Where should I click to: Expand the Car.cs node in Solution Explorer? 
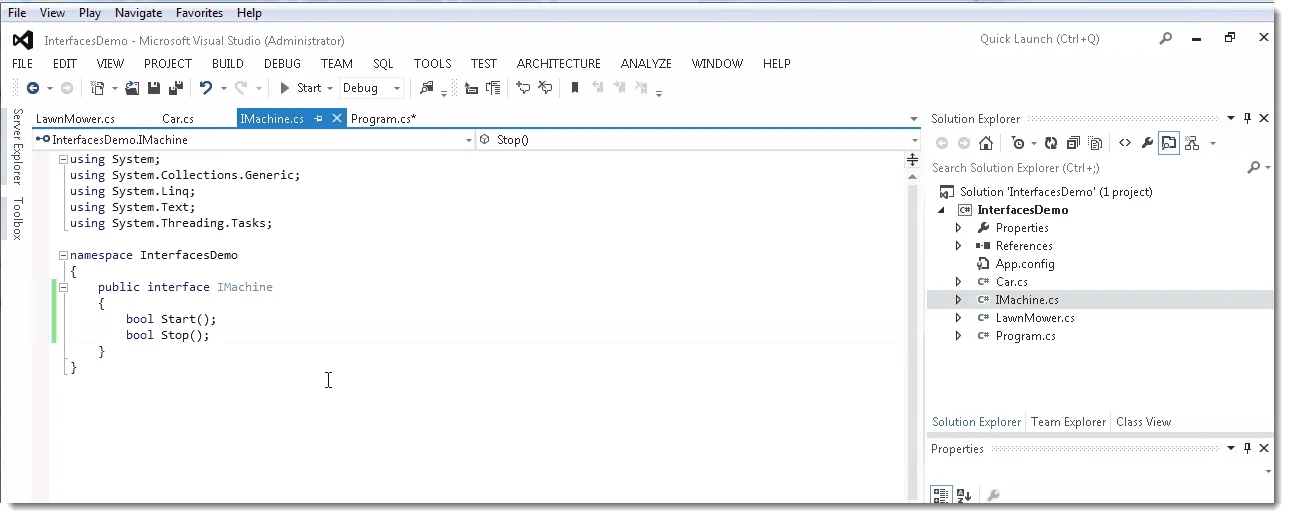pos(958,282)
